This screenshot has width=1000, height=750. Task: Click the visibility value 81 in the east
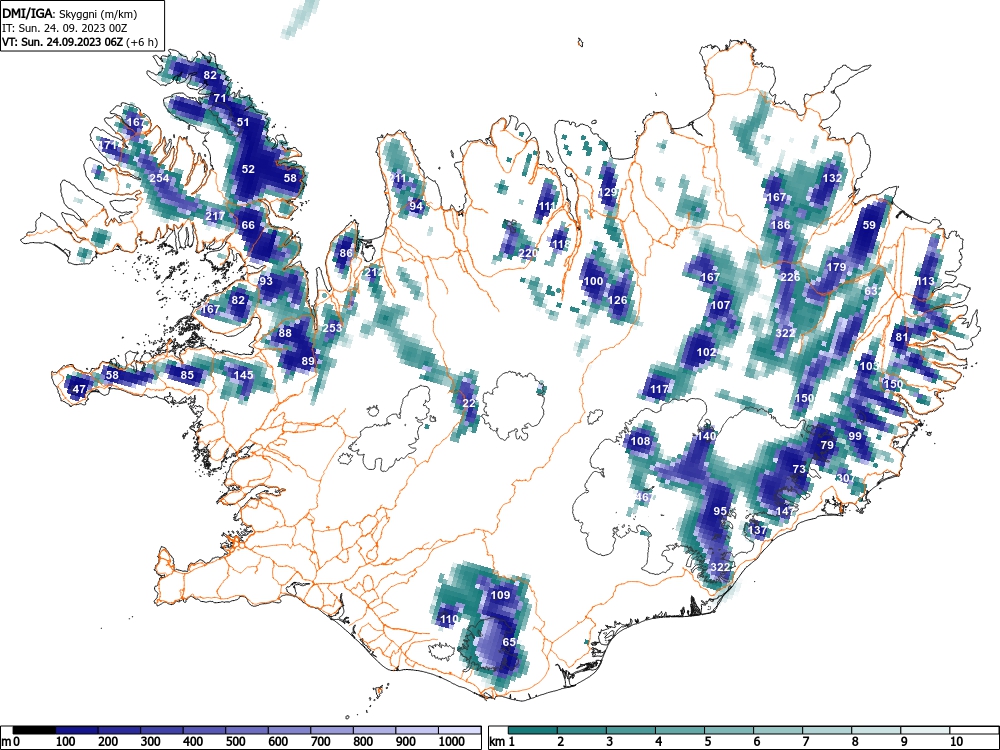click(x=902, y=337)
